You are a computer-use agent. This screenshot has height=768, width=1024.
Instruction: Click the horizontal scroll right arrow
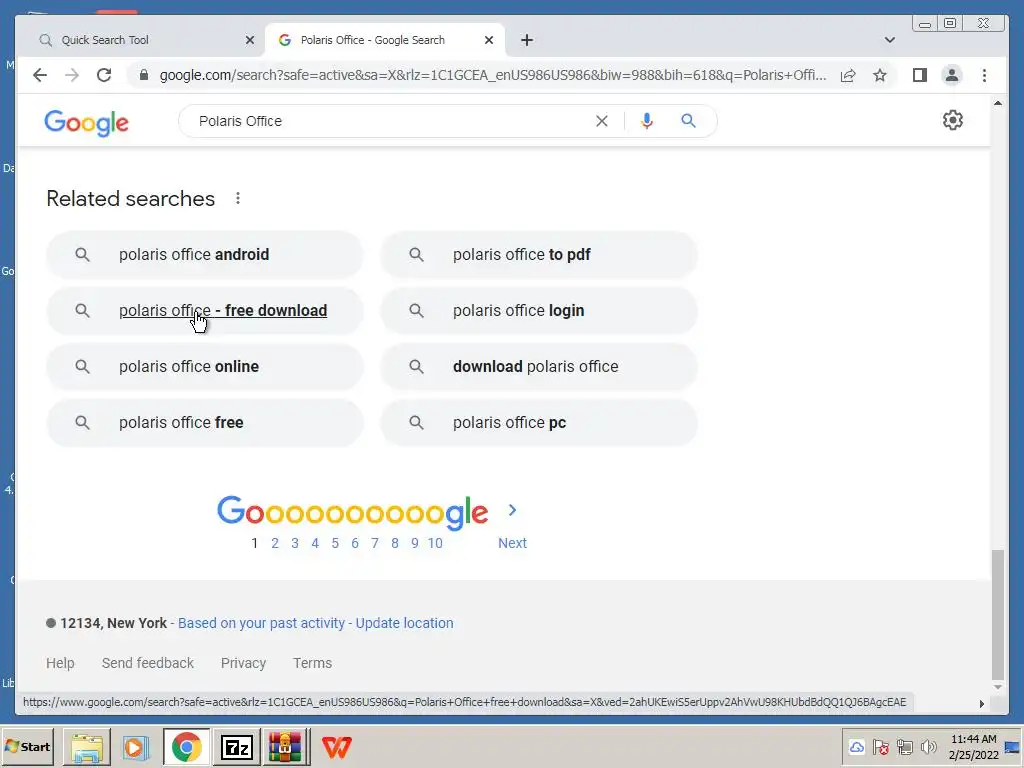(982, 704)
